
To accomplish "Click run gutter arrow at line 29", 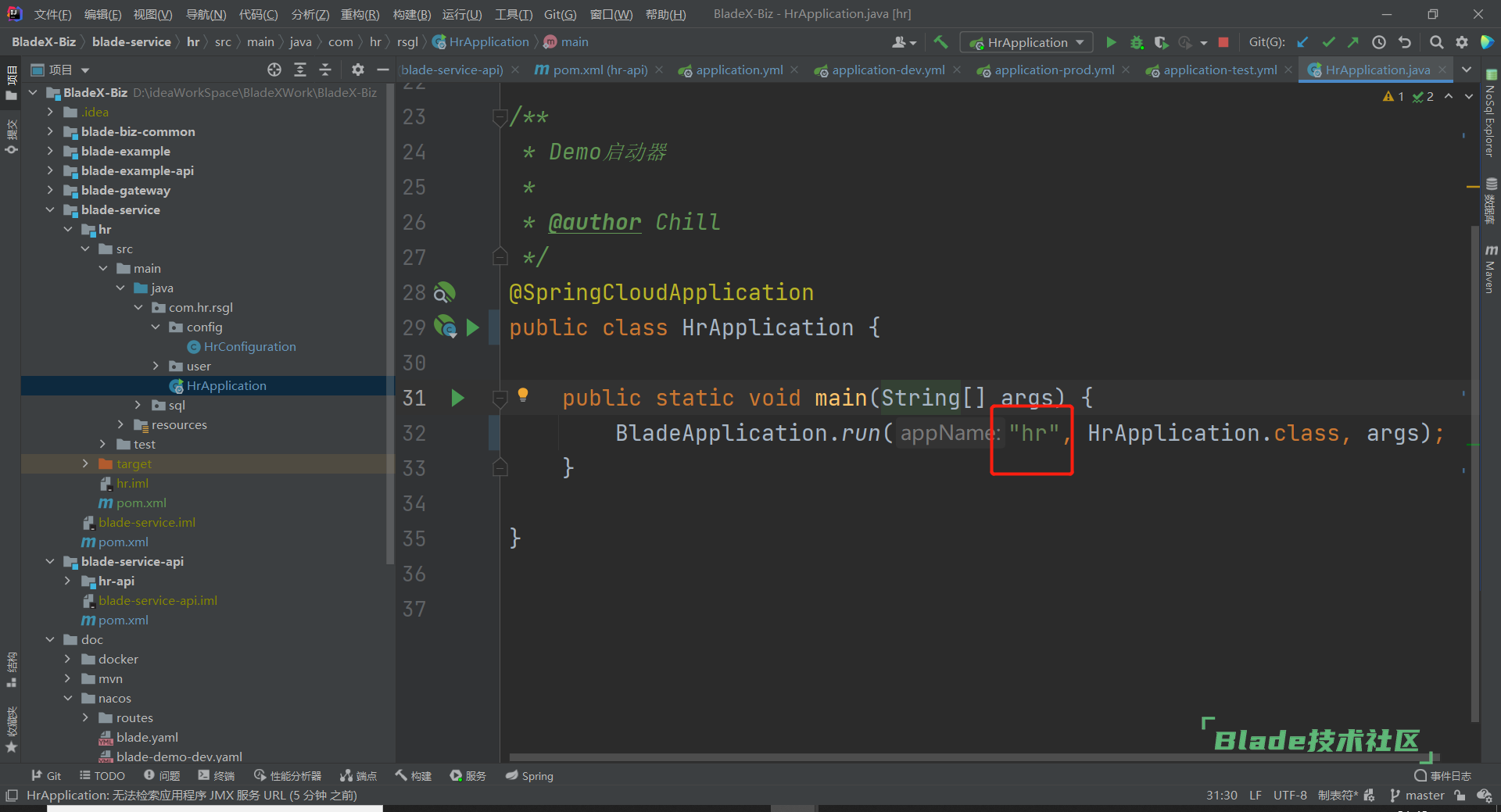I will [x=472, y=327].
